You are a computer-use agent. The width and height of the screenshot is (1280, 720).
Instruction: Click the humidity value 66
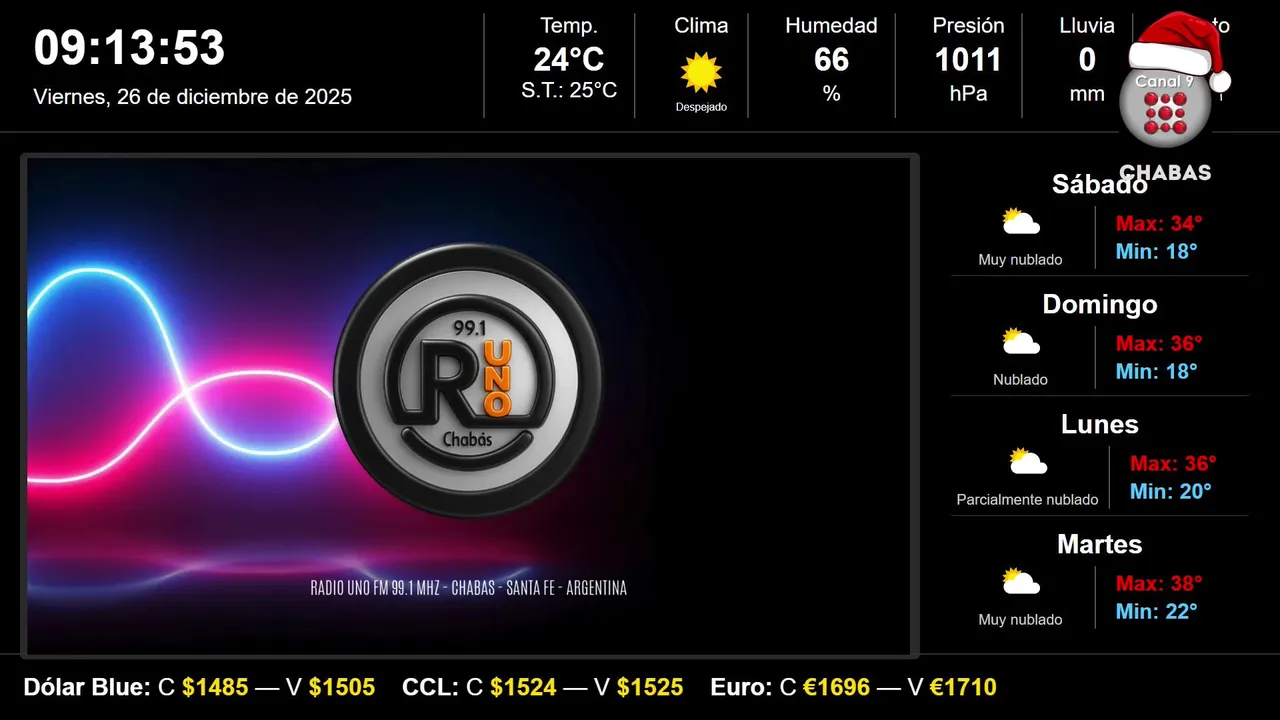[x=831, y=60]
